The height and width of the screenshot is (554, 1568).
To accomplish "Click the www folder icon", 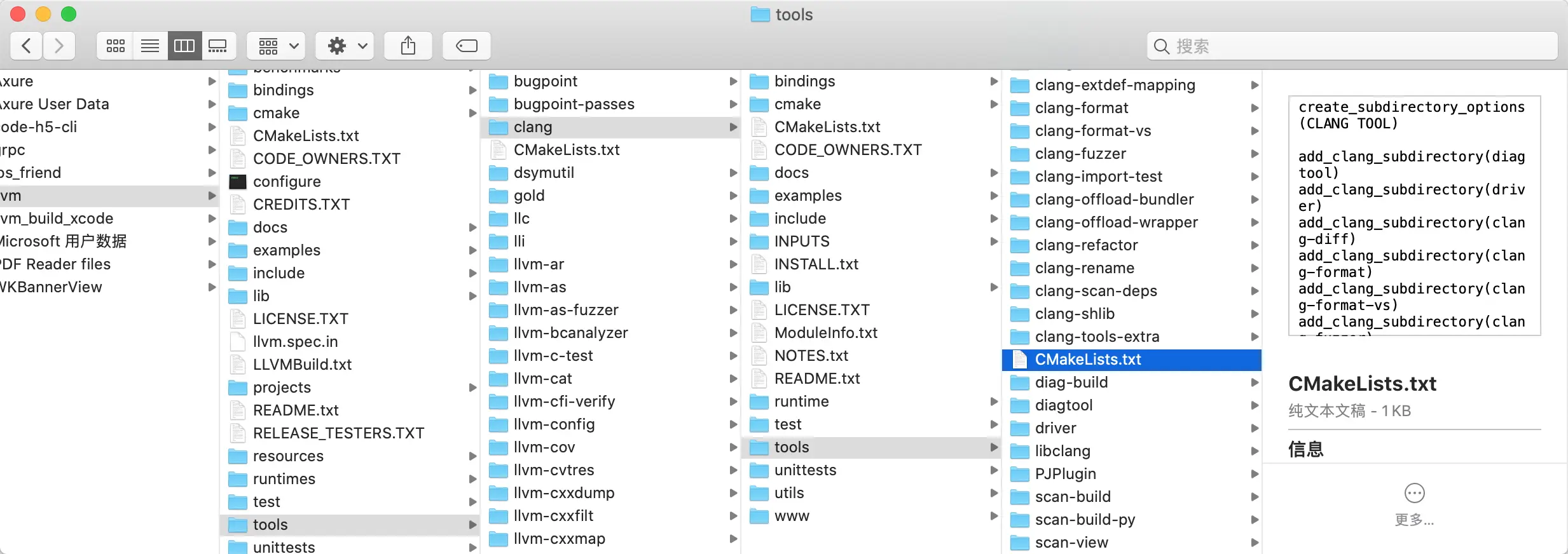I will pyautogui.click(x=759, y=516).
